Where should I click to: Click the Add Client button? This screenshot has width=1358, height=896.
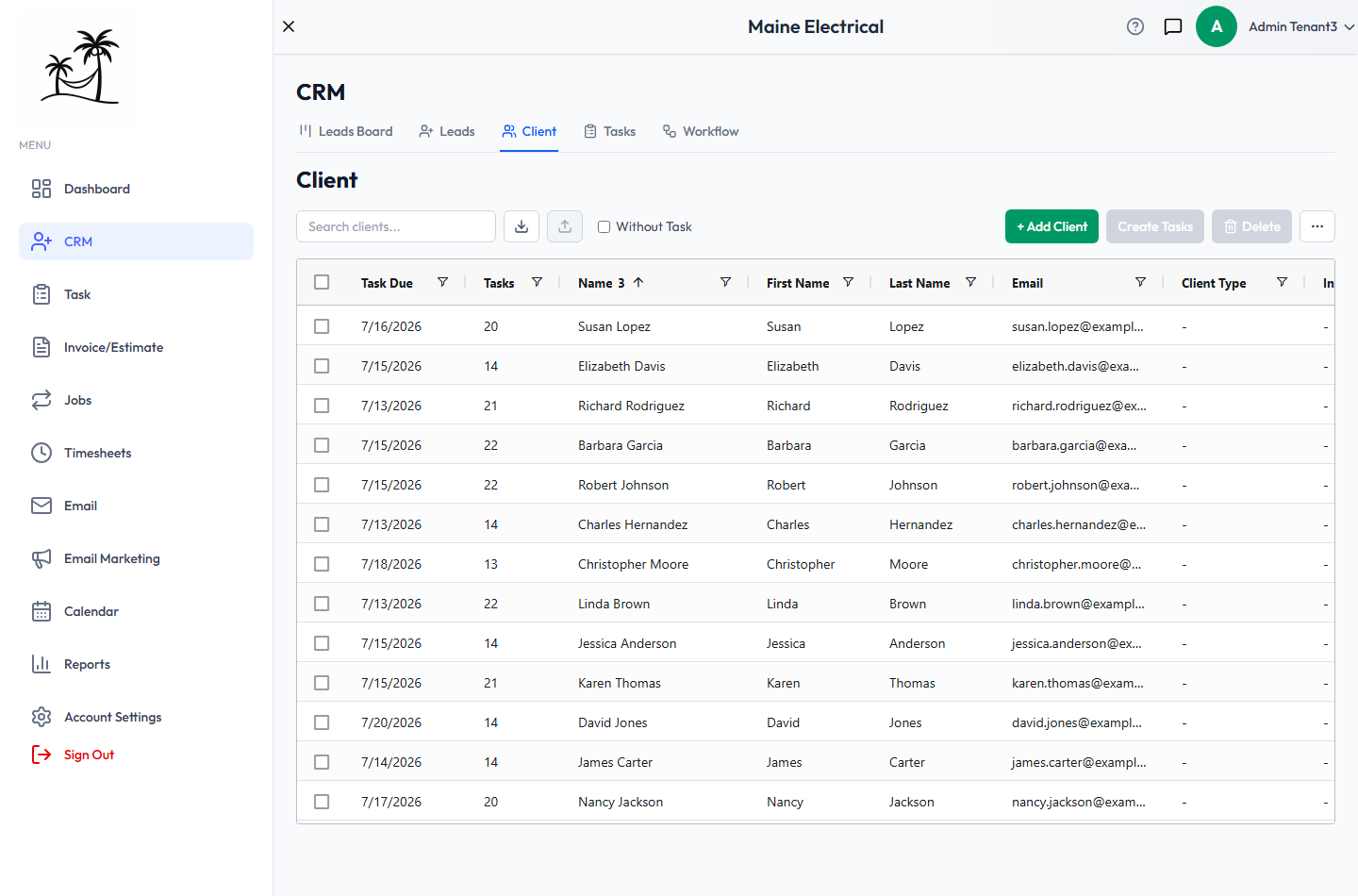(x=1052, y=226)
